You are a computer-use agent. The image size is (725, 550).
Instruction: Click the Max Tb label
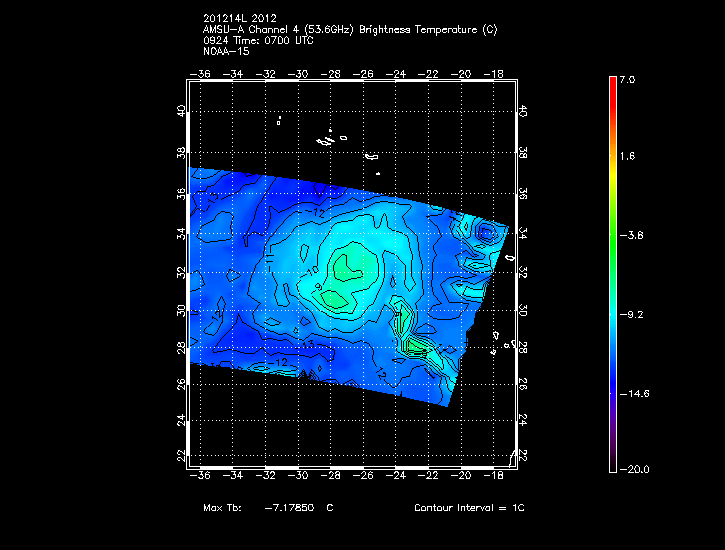pos(221,508)
